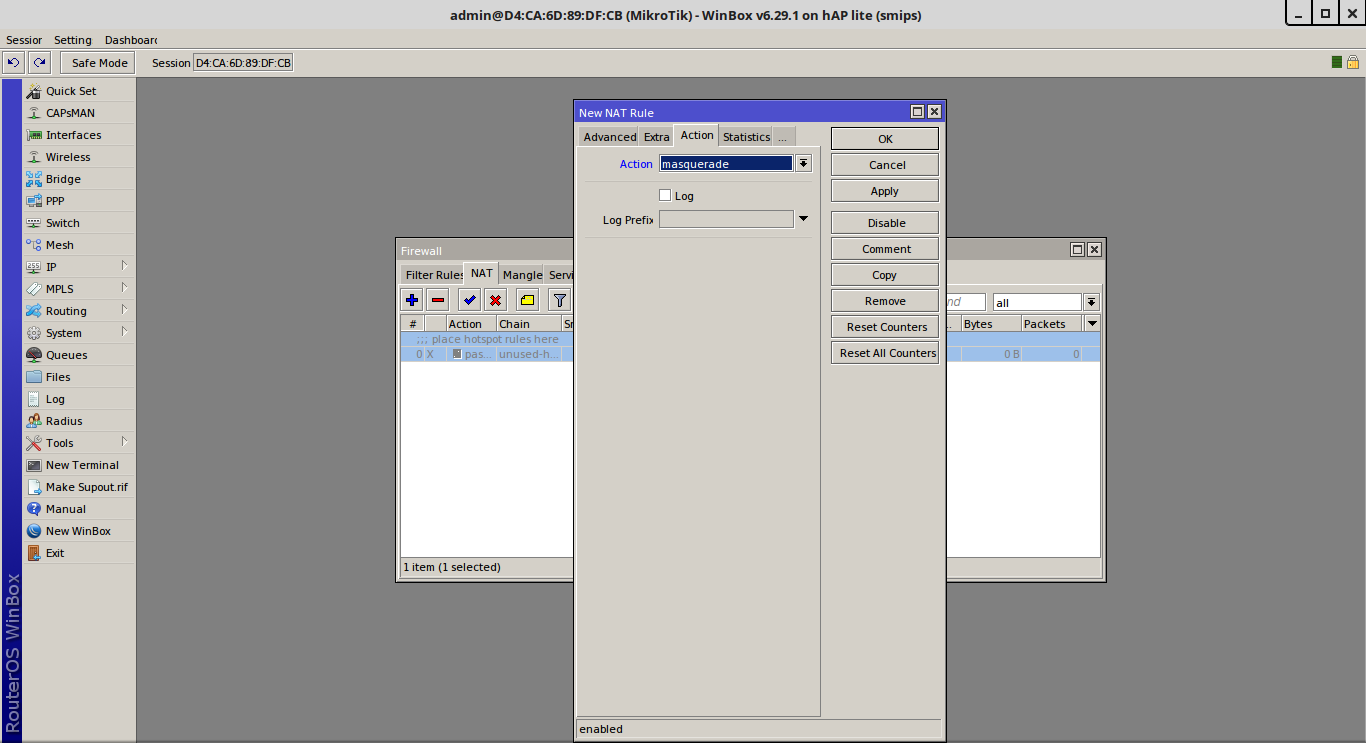Click the Copy button
Screen dimensions: 1366x743
885,275
